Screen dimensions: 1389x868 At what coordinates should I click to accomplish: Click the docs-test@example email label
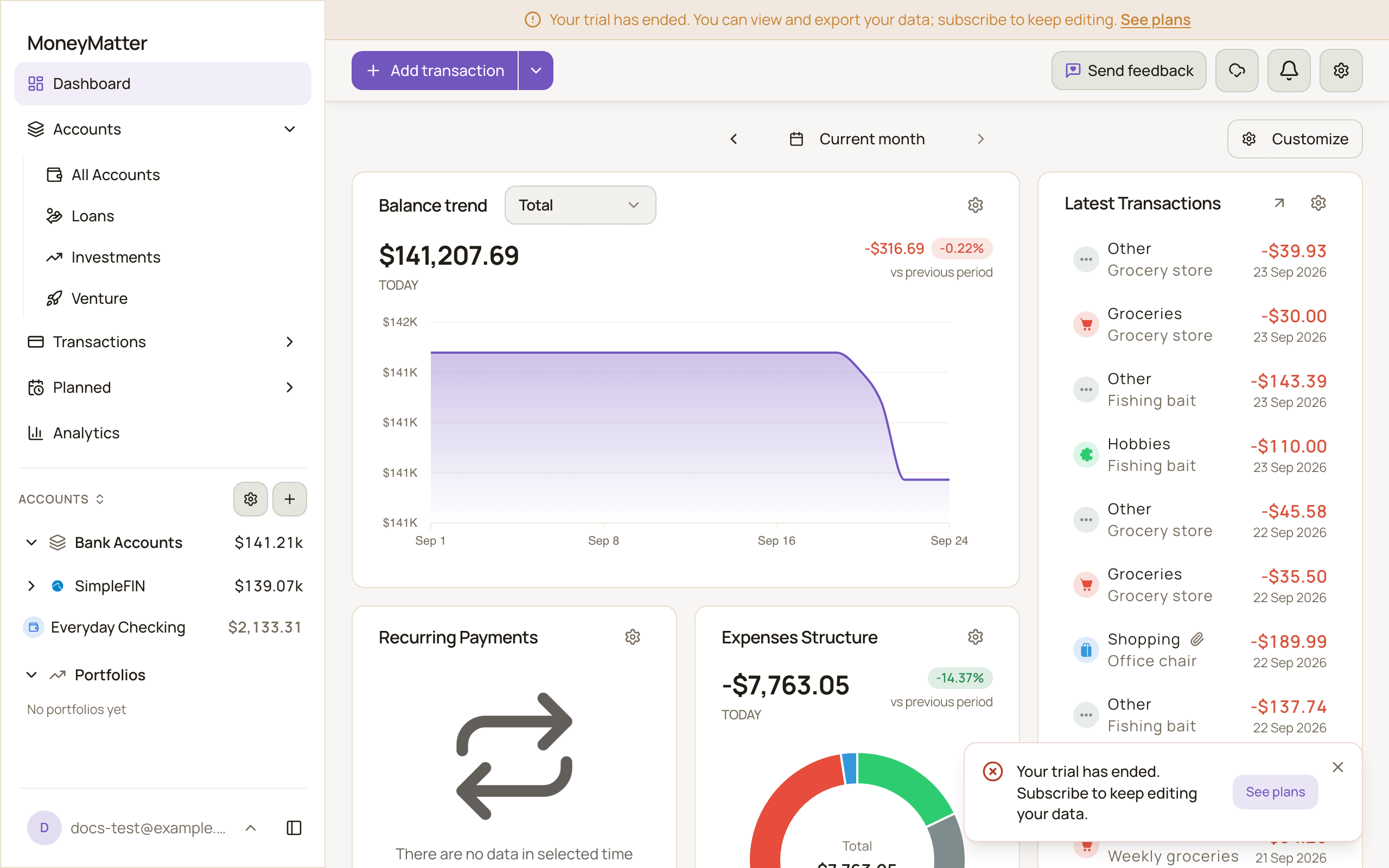[148, 827]
